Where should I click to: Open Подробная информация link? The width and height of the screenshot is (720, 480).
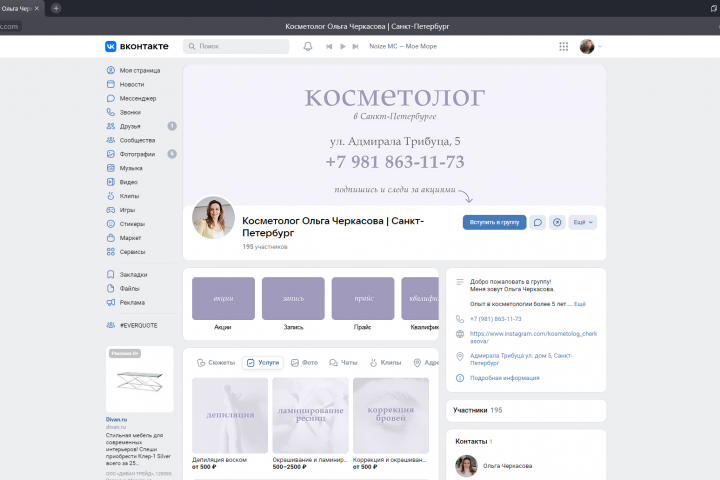pos(504,378)
